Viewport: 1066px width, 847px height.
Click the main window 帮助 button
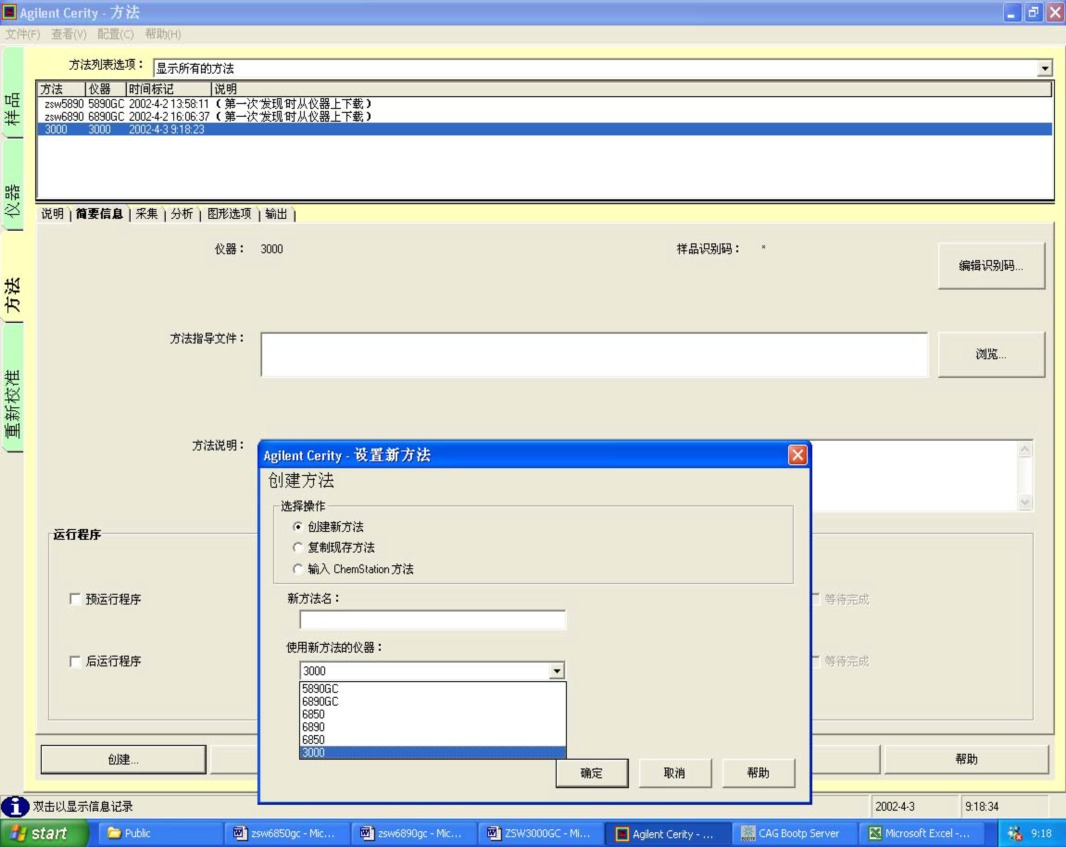click(966, 759)
